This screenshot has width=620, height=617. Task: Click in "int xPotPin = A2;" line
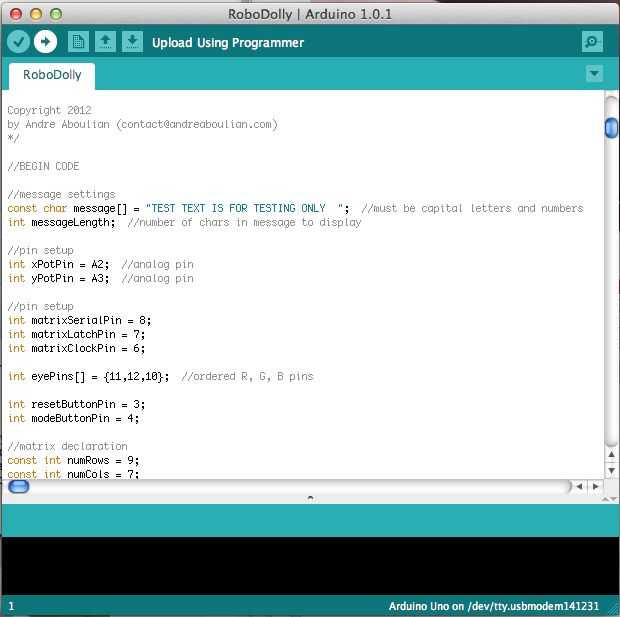click(59, 264)
